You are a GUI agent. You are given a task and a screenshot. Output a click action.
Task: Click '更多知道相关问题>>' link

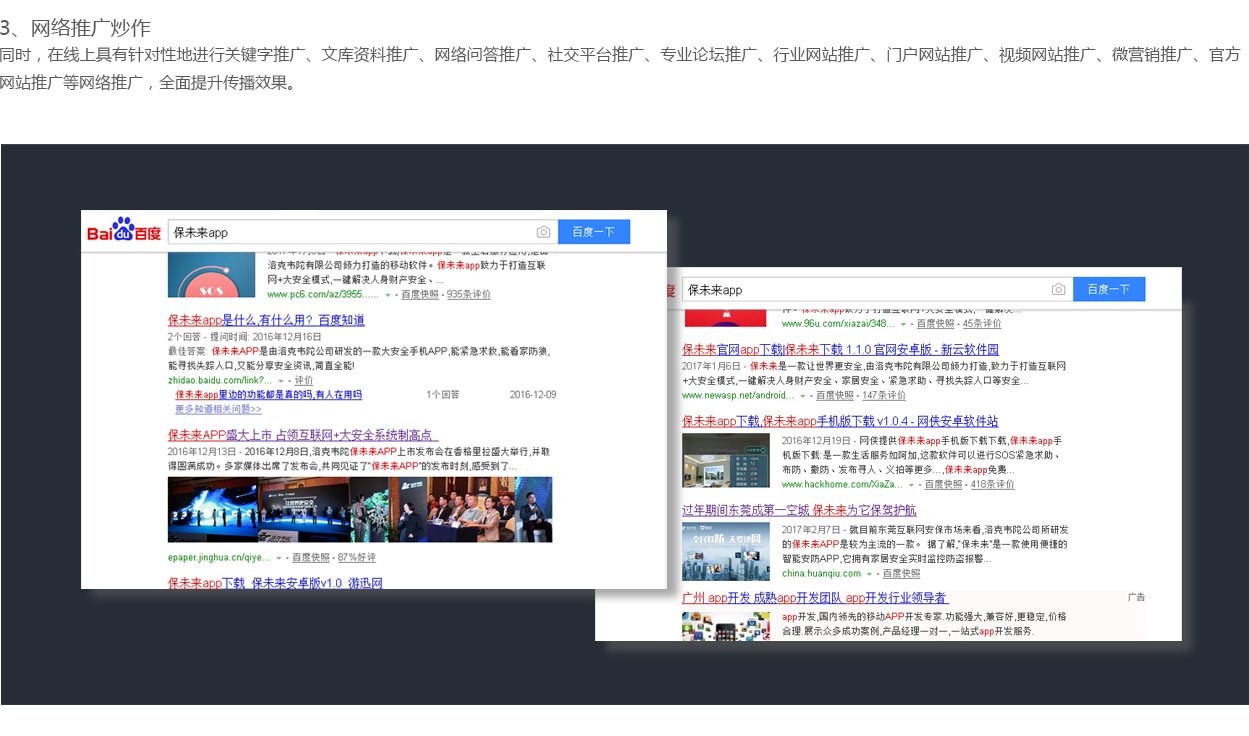[x=218, y=409]
